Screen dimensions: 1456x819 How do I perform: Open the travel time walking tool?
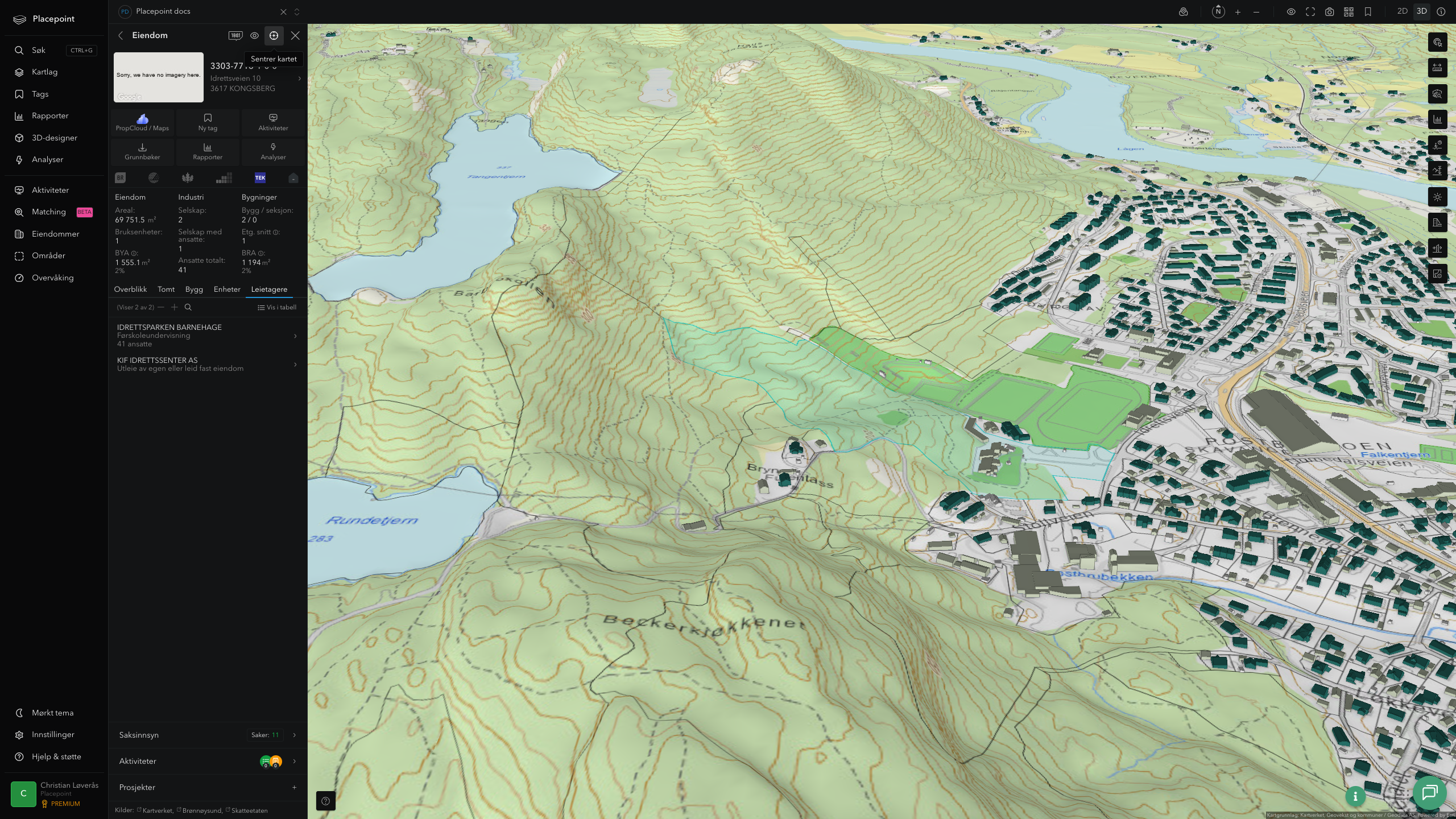point(1437,145)
